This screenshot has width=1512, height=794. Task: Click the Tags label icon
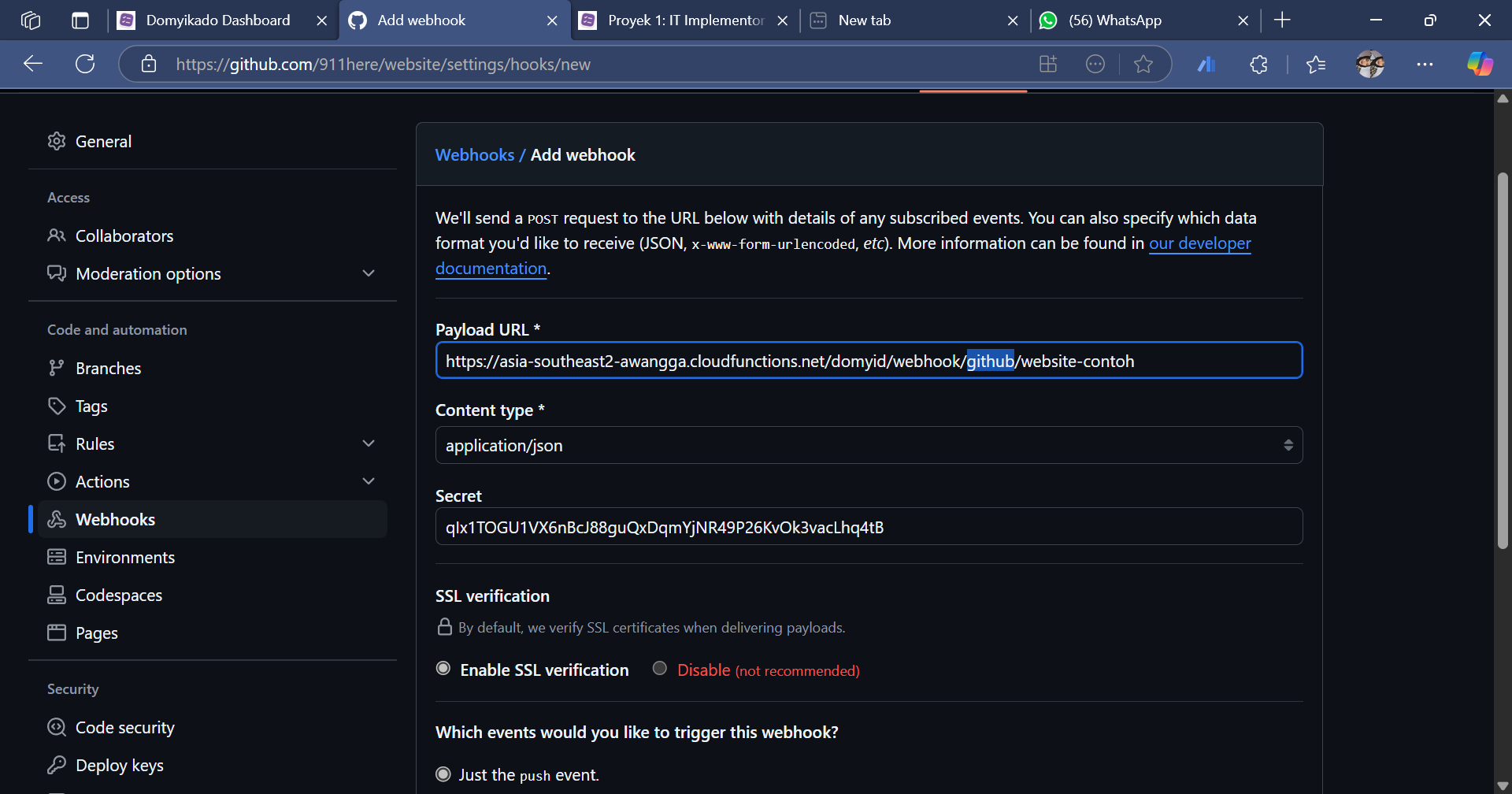click(x=57, y=406)
